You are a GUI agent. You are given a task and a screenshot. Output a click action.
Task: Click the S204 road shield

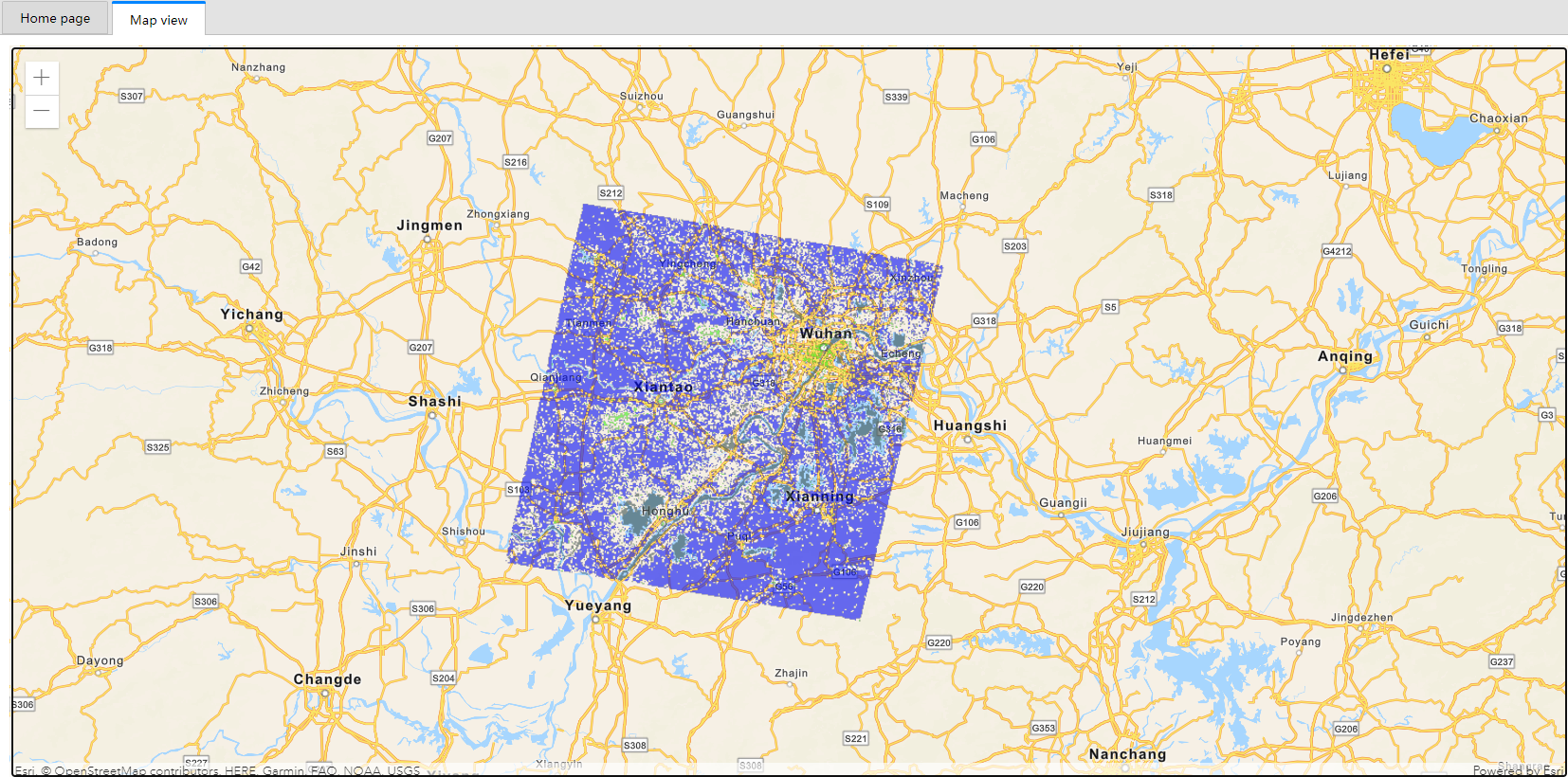pos(444,678)
